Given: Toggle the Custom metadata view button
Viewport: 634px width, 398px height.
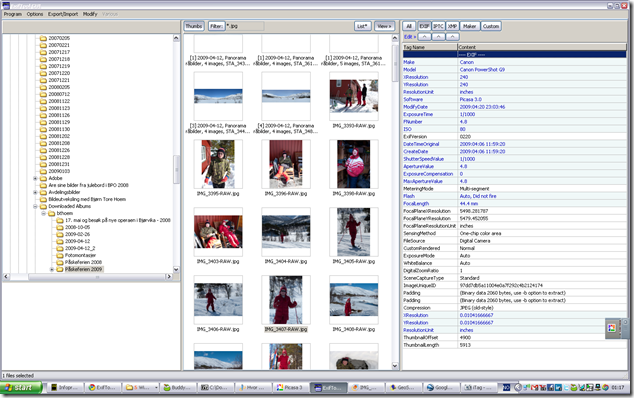Looking at the screenshot, I should (x=491, y=26).
